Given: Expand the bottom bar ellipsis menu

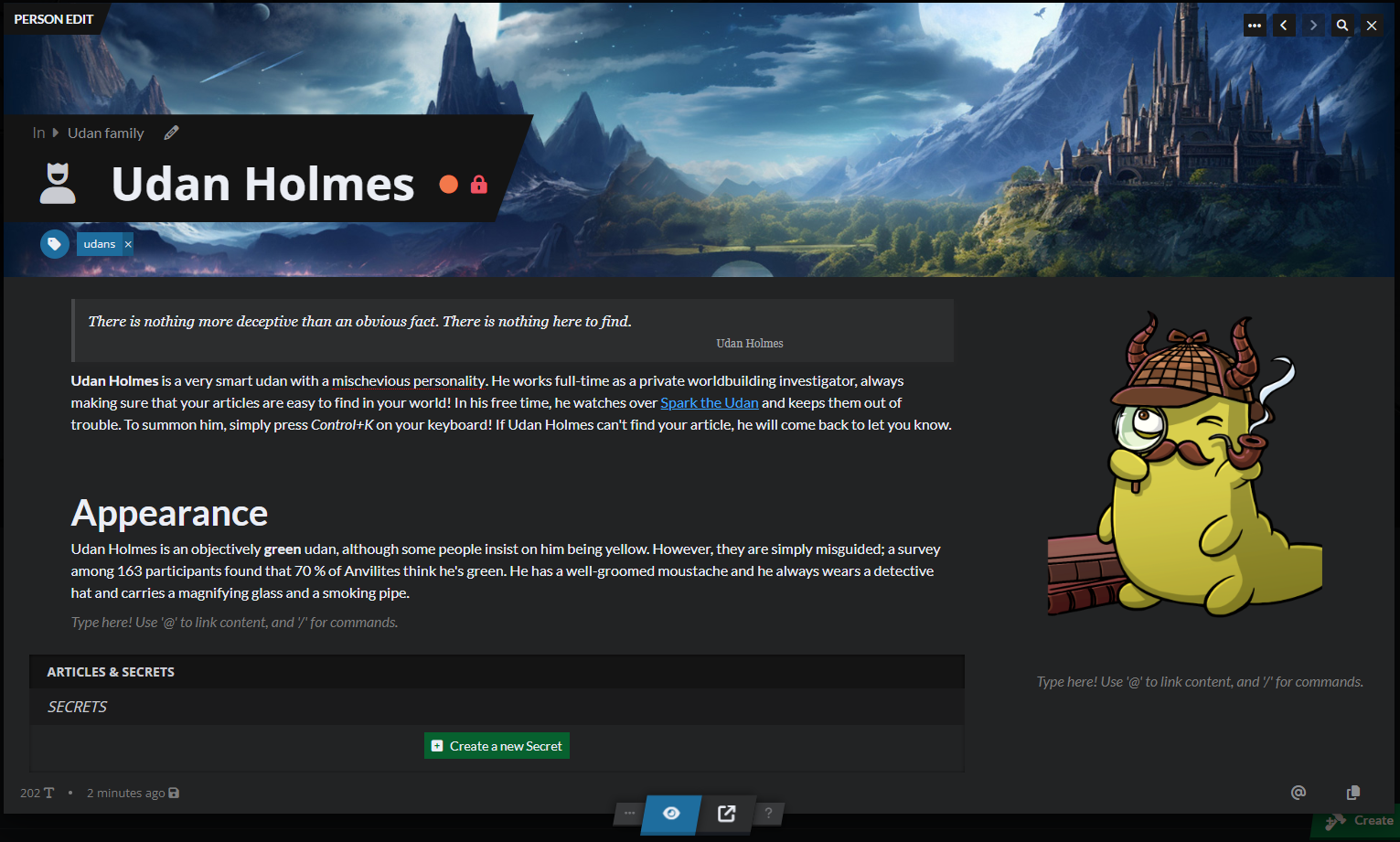Looking at the screenshot, I should [x=629, y=813].
